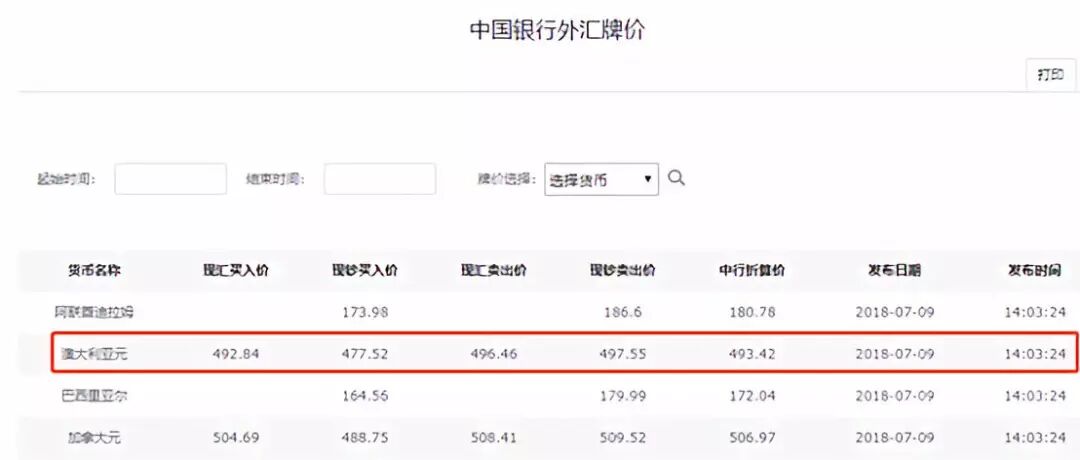1080x460 pixels.
Task: Click value 509.52 in Canadian dollar row
Action: [x=623, y=438]
